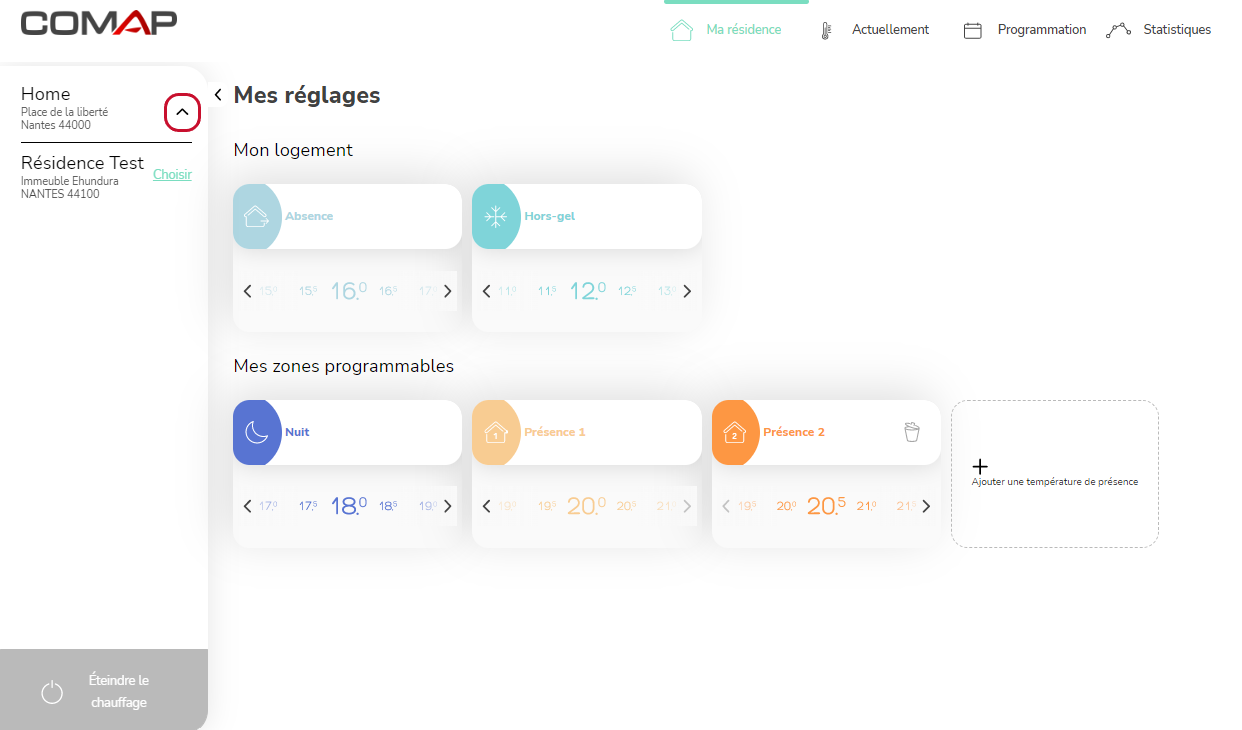This screenshot has height=730, width=1242.
Task: Click the current 16.0 Absence temperature
Action: (x=348, y=291)
